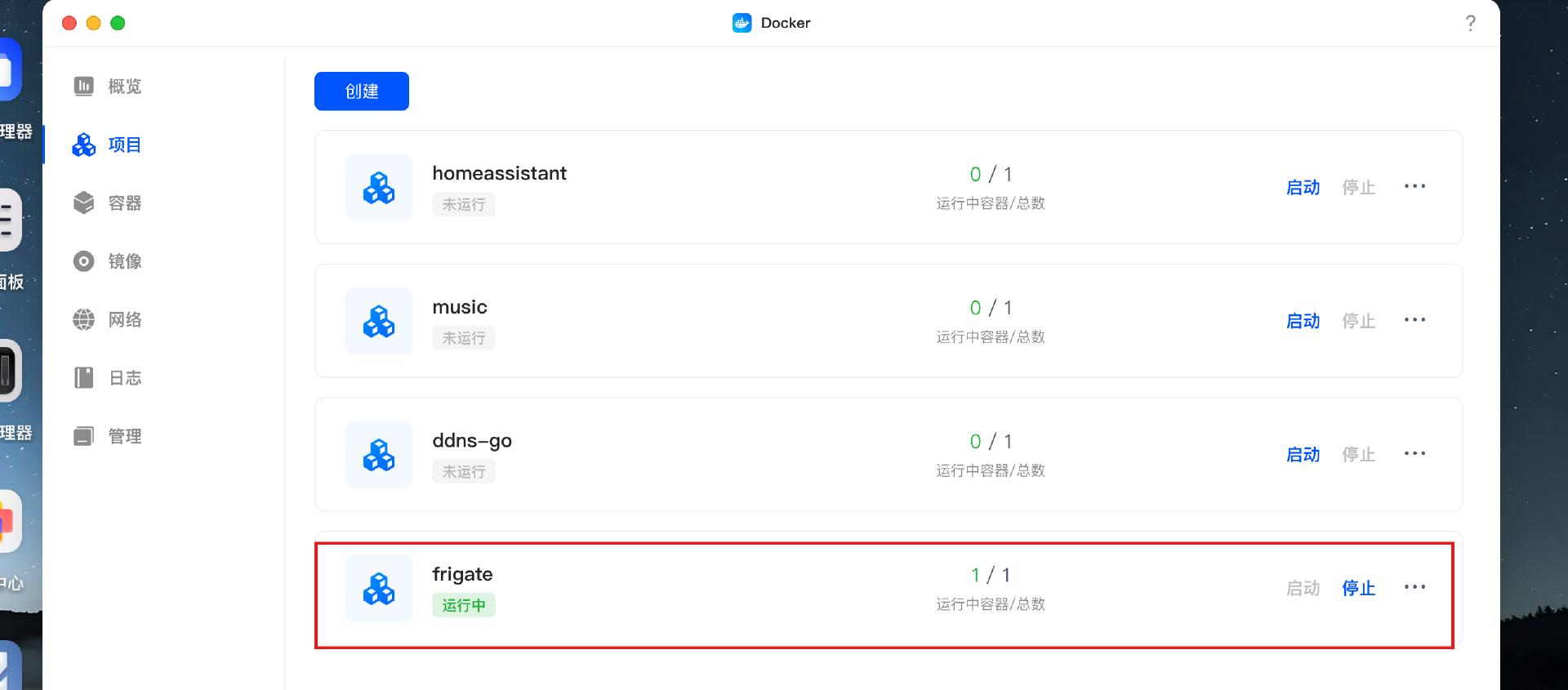
Task: Stop the frigate project with 停止
Action: pos(1359,588)
